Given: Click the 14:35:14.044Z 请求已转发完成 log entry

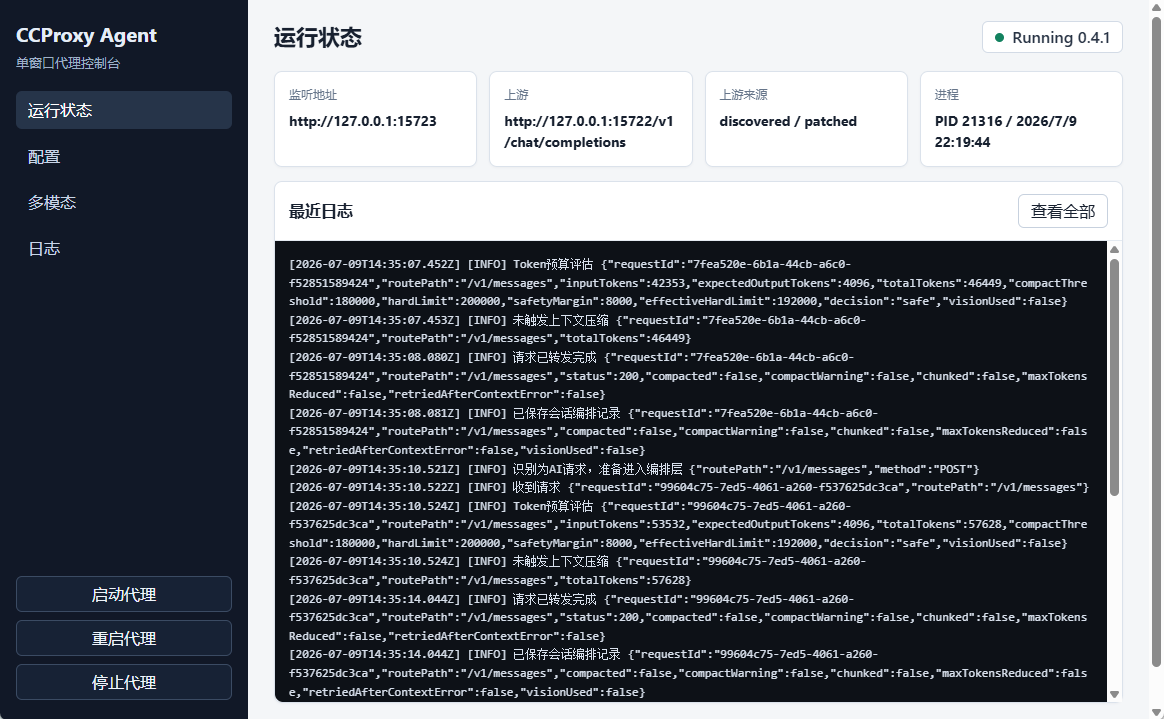Looking at the screenshot, I should pyautogui.click(x=688, y=617).
